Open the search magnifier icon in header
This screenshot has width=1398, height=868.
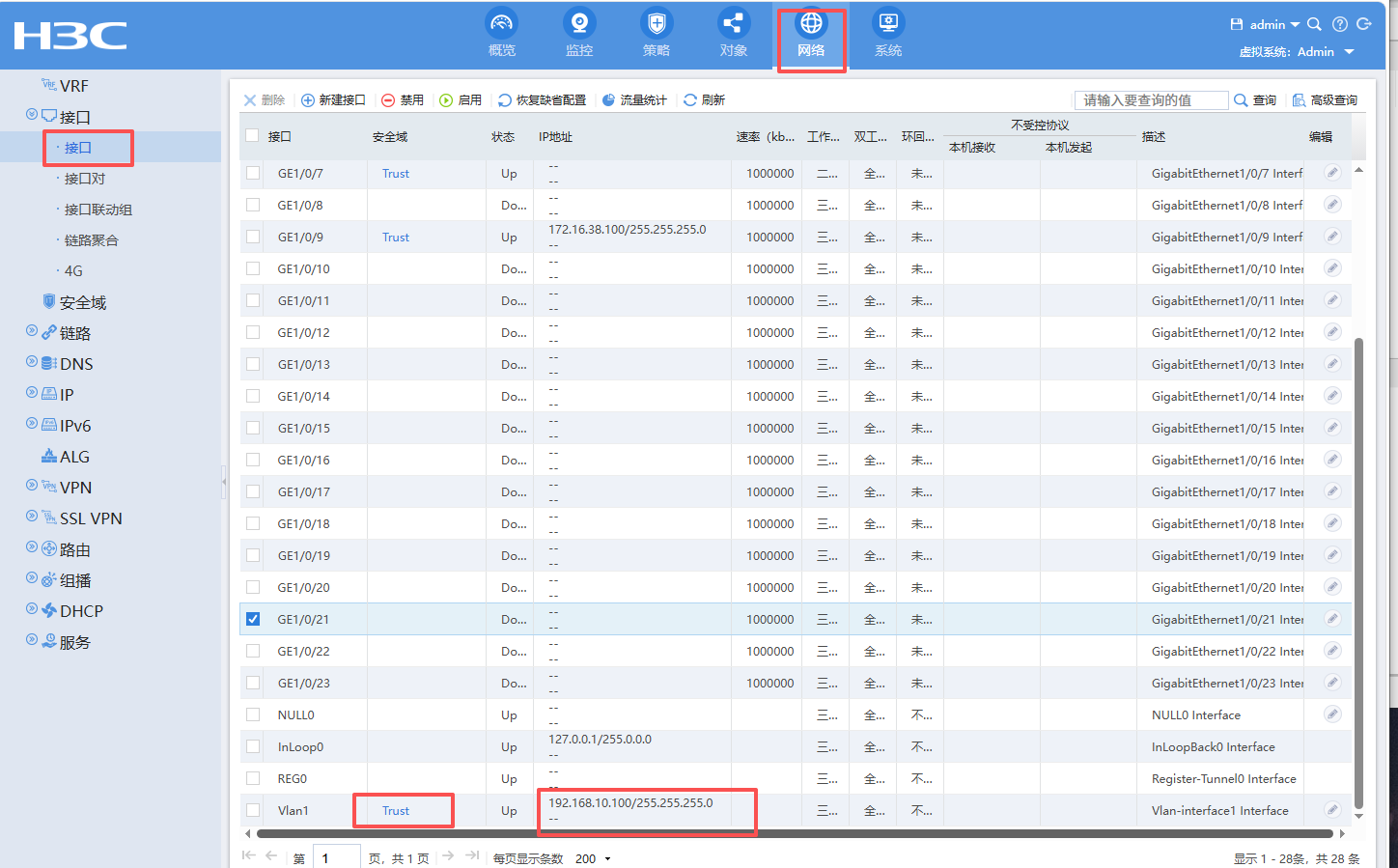point(1314,24)
